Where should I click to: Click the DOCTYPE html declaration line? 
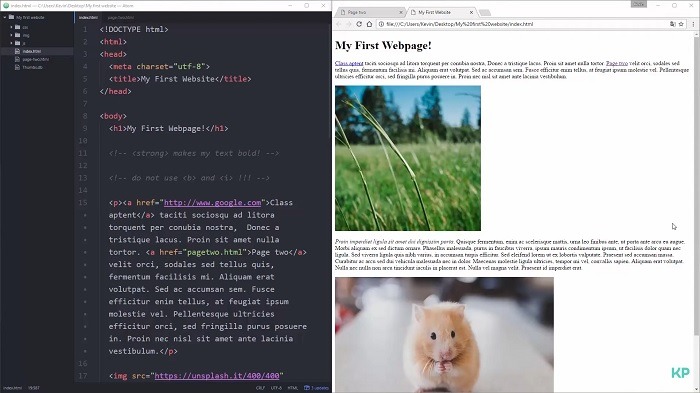click(x=134, y=29)
